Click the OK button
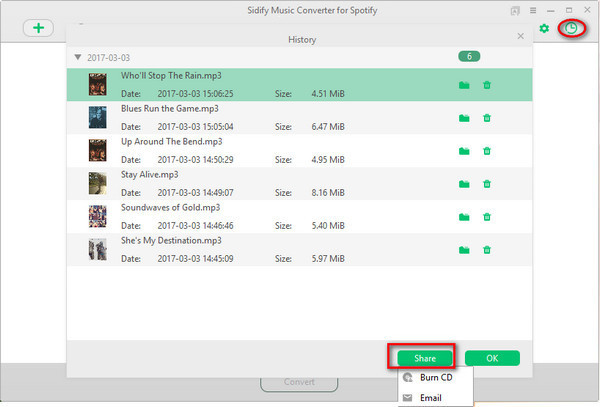600x407 pixels. [x=492, y=358]
